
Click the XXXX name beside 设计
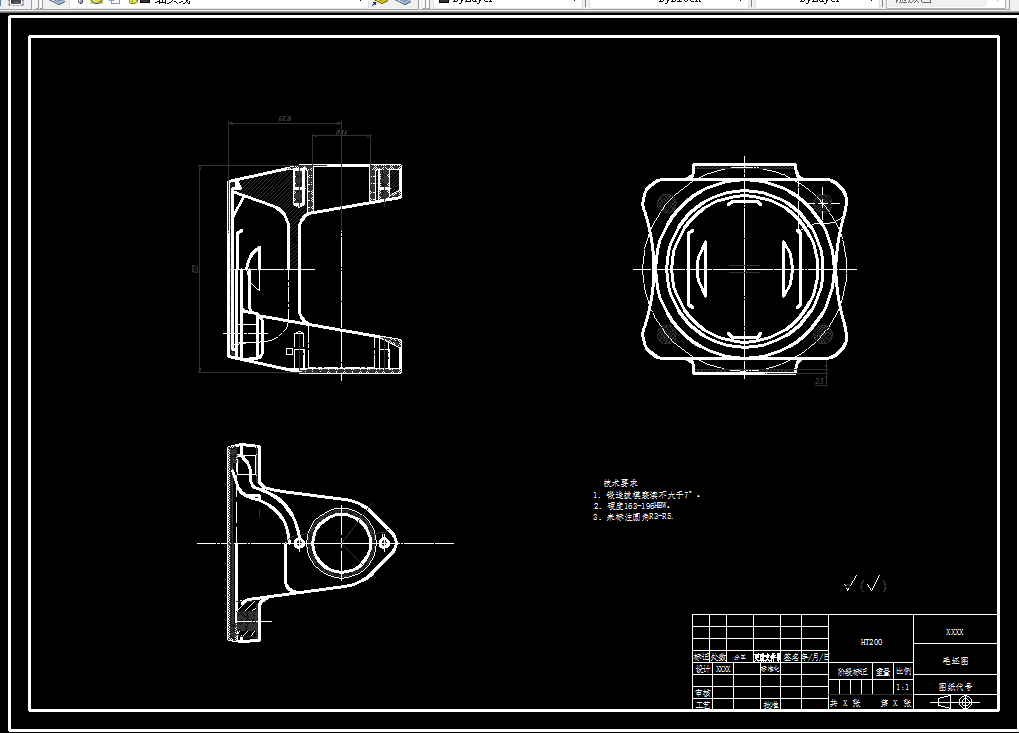[723, 669]
